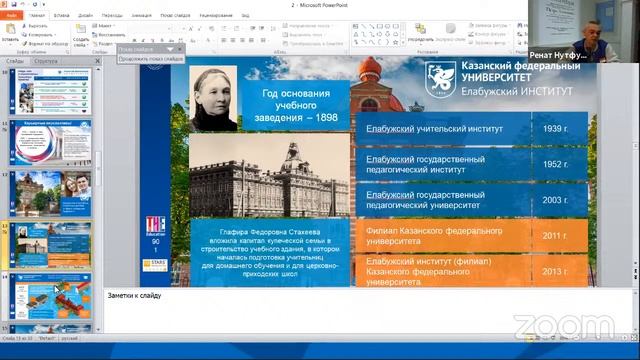The height and width of the screenshot is (360, 640).
Task: Click the Redo icon in quick access toolbar
Action: pos(35,4)
